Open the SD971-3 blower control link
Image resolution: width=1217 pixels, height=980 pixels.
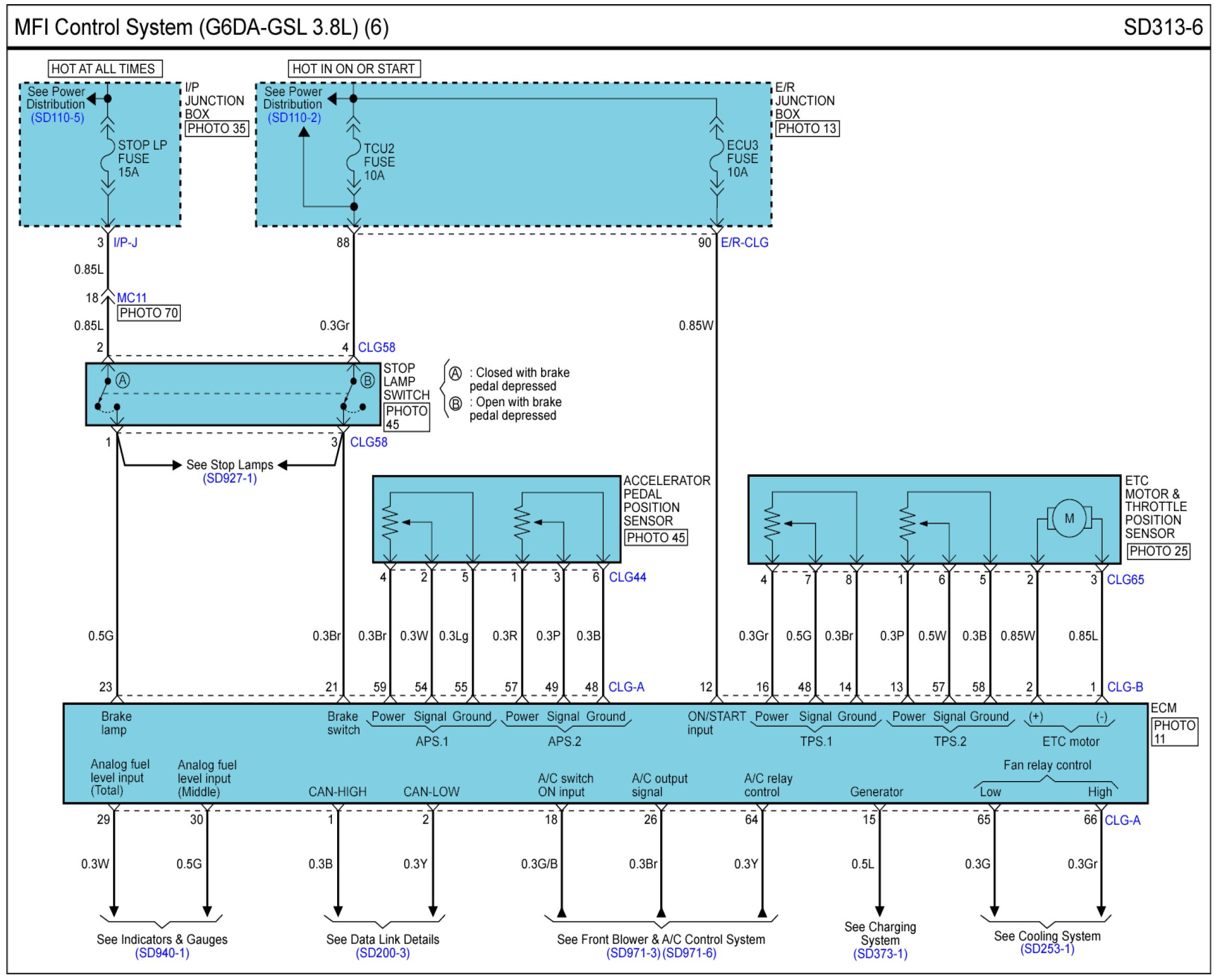(633, 953)
